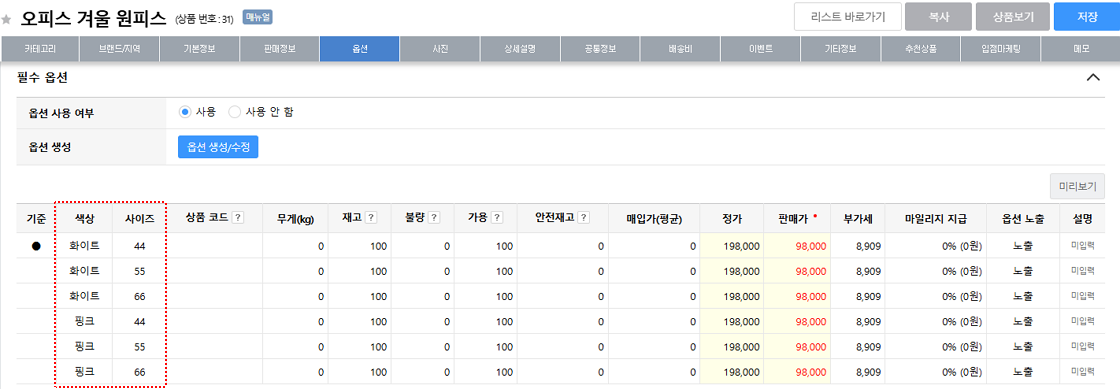Click the 미리보기 button
Screen dimensions: 1120x389
point(1077,186)
